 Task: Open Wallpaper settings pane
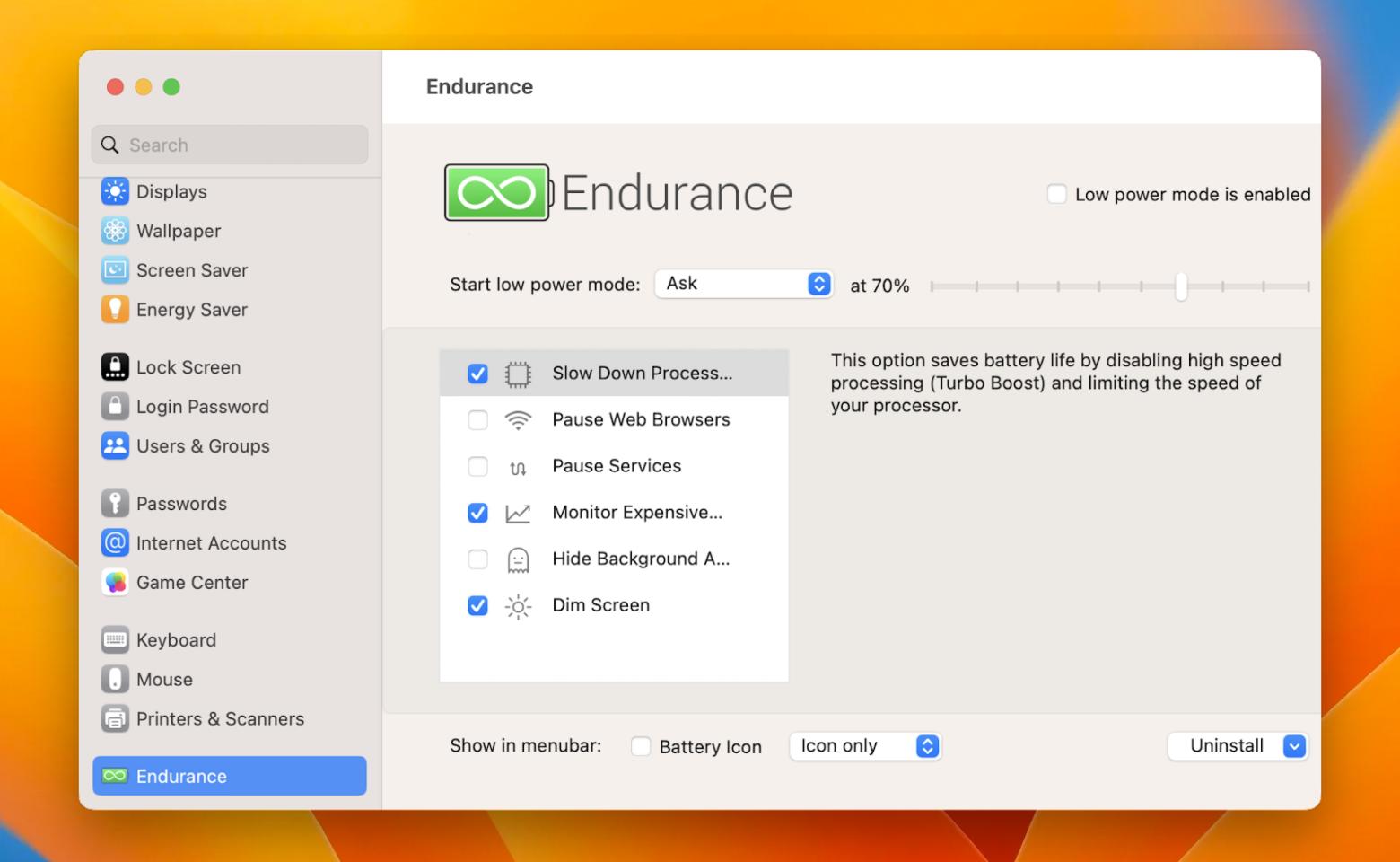pos(230,231)
